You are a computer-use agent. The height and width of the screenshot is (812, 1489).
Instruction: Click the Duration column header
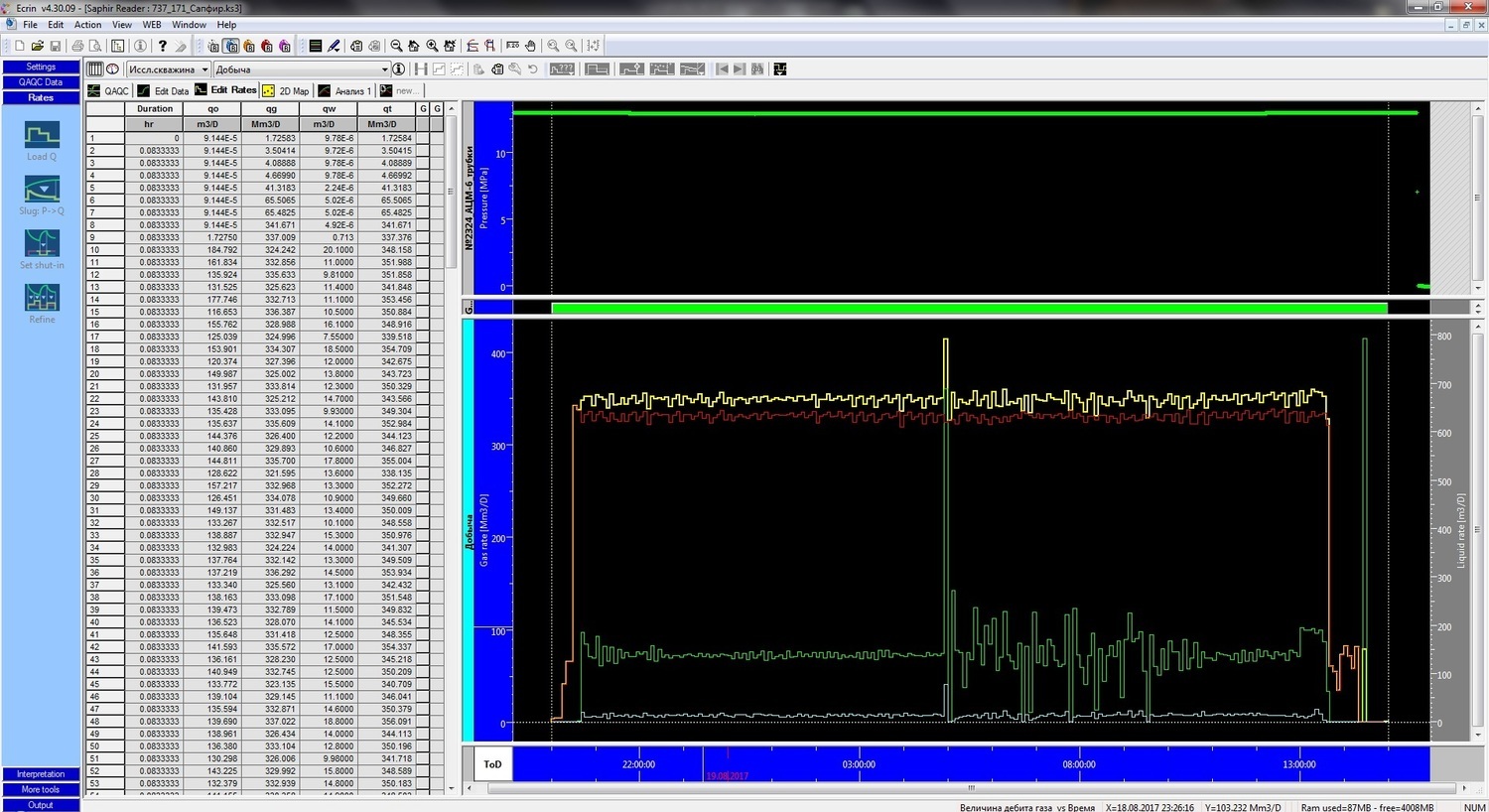click(155, 109)
